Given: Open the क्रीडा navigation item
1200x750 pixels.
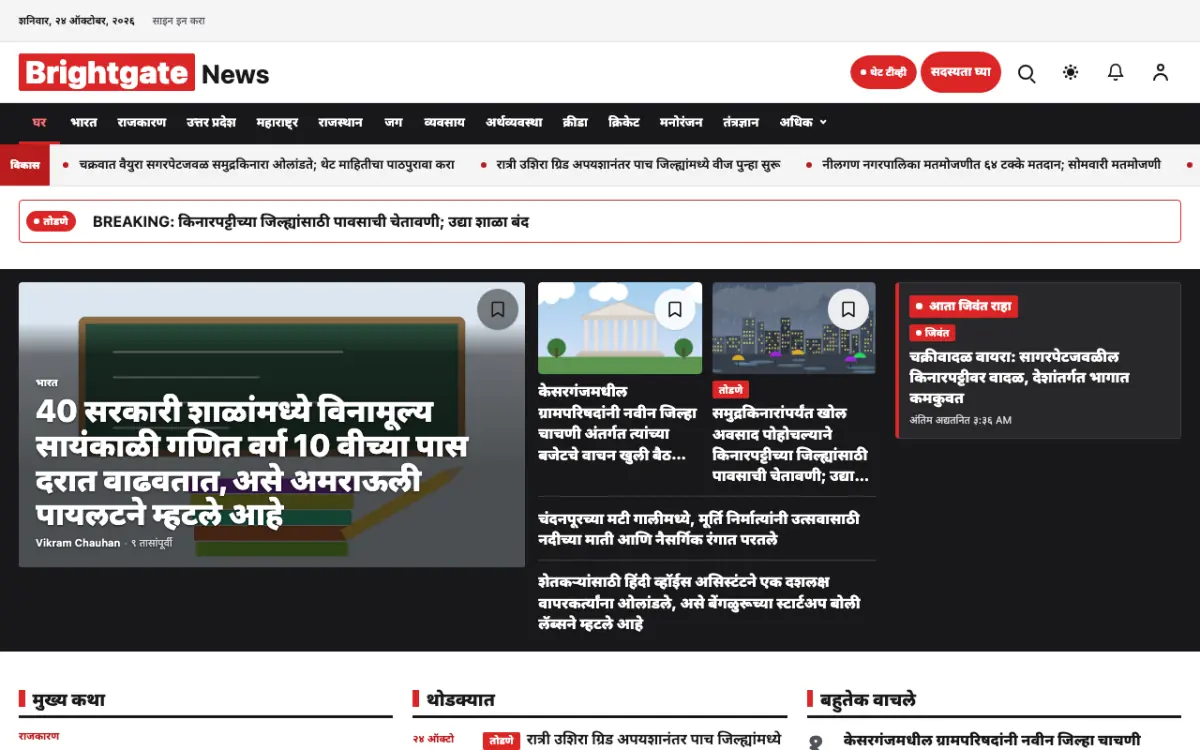Looking at the screenshot, I should point(575,122).
